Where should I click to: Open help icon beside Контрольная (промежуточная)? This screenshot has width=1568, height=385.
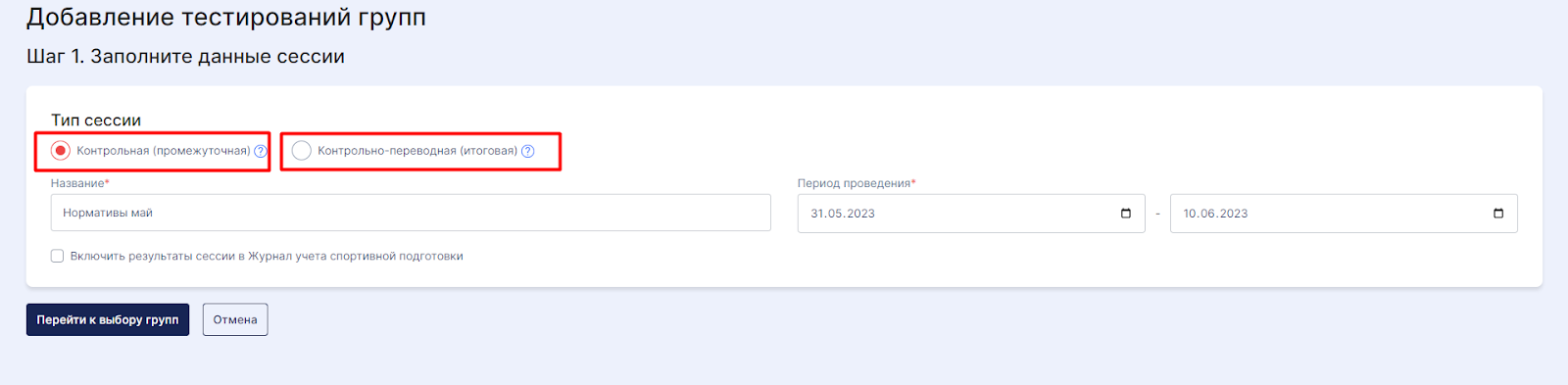point(261,151)
